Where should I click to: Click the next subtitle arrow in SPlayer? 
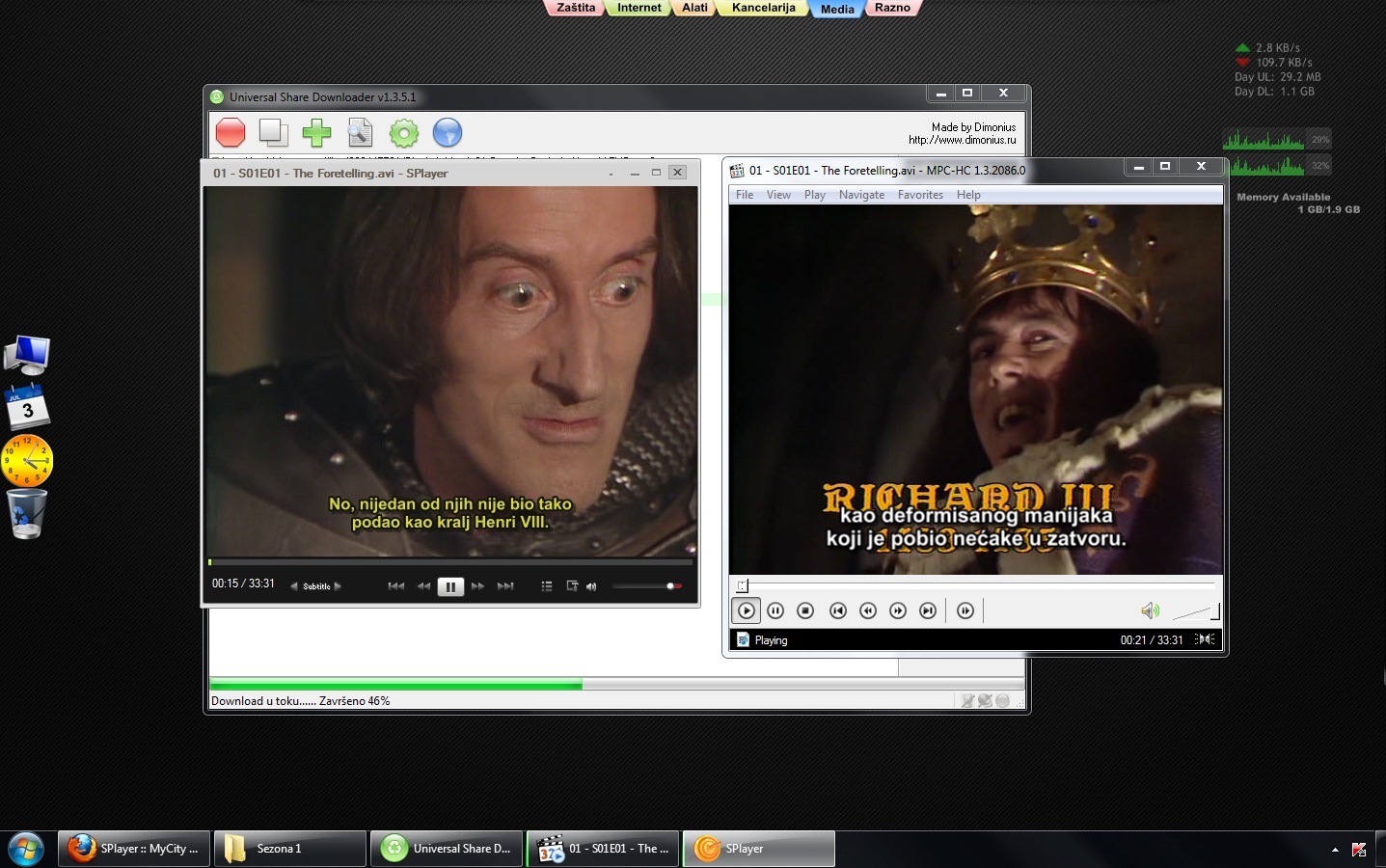[338, 586]
